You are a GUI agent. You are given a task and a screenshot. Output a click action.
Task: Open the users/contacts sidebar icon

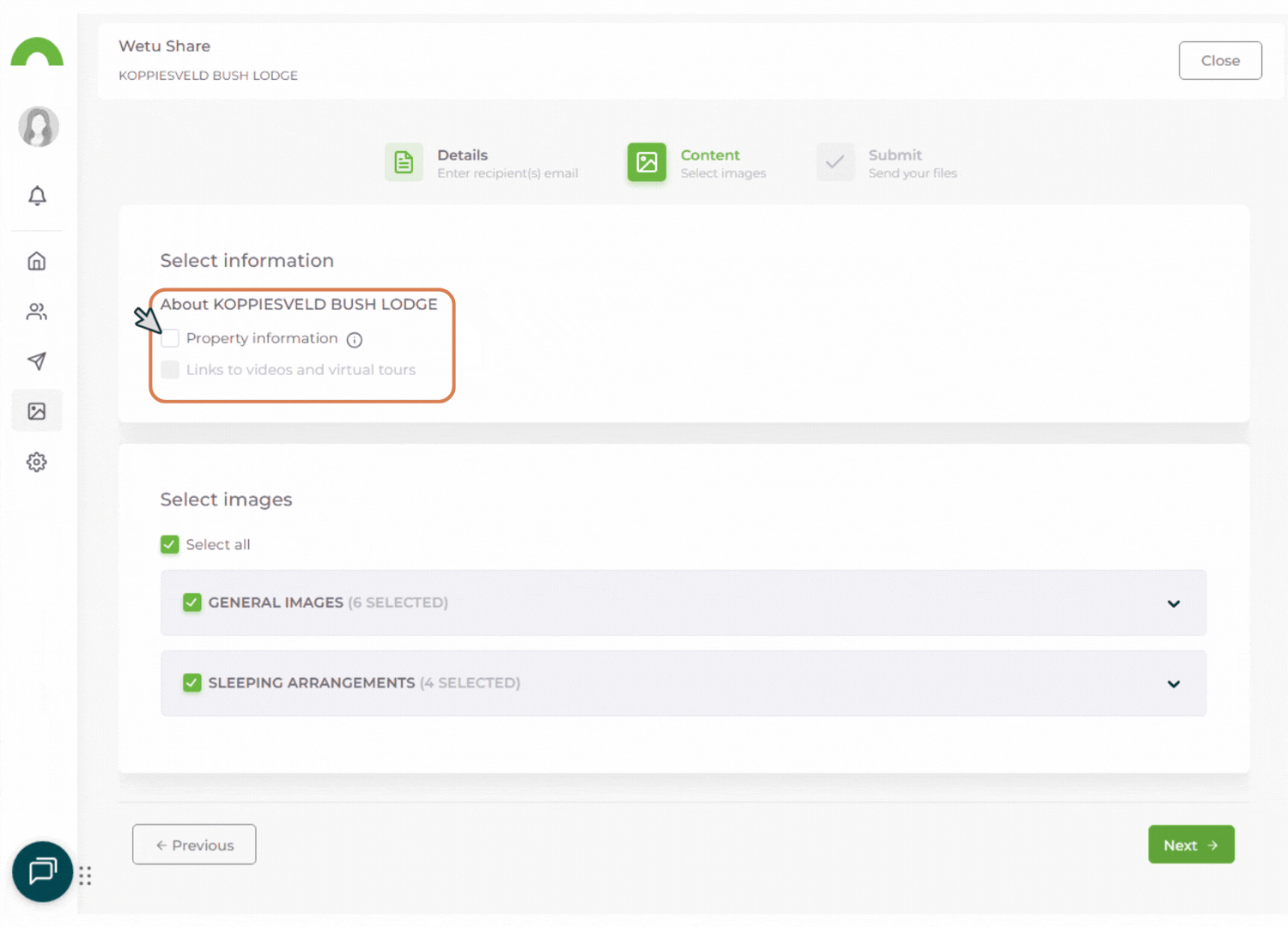tap(37, 312)
